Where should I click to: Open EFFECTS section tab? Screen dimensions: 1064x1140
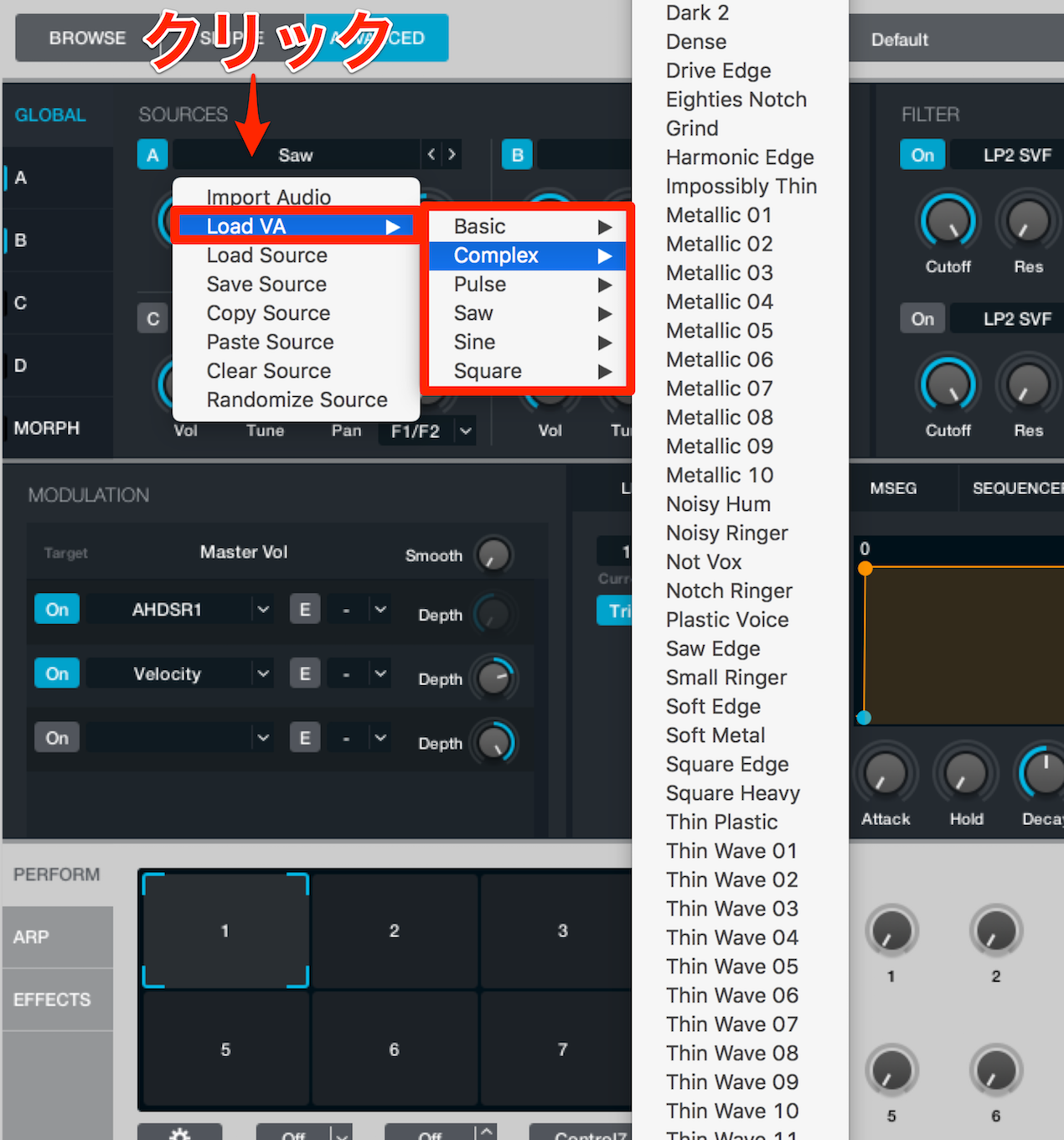[57, 1000]
